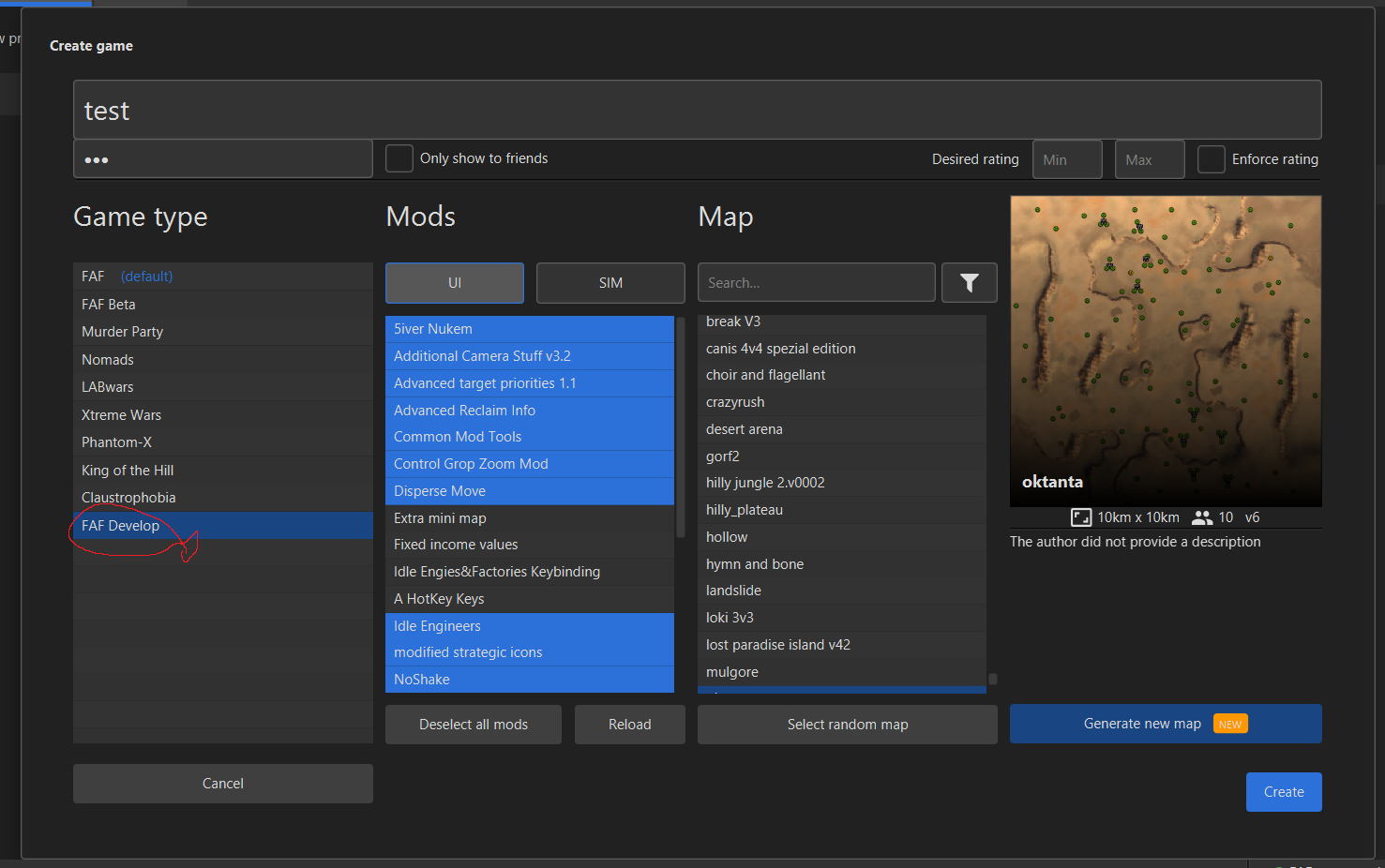Switch to the SIM mods tab

coord(610,283)
